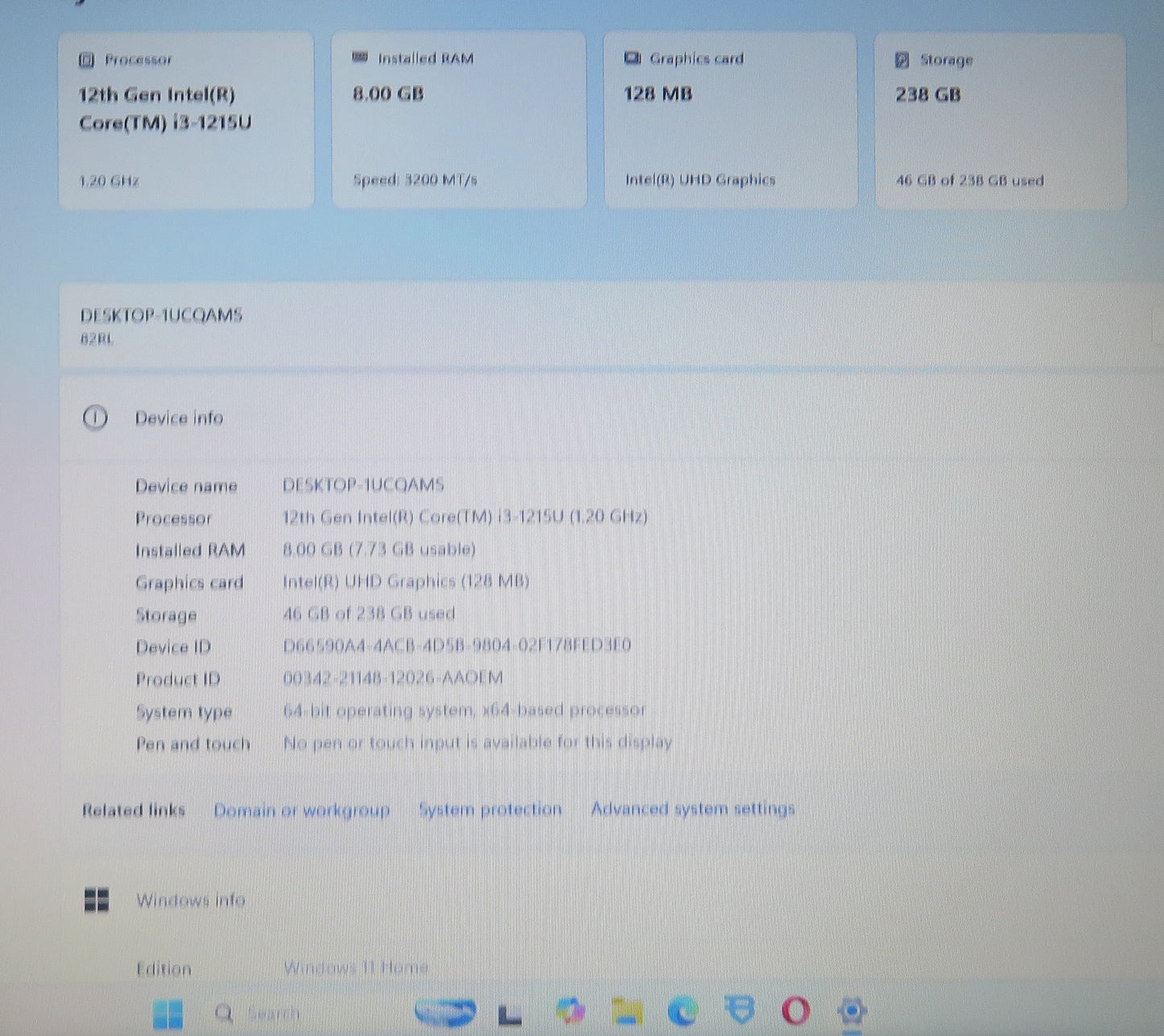Click the 8.00 GB (7.73 GB usable) value
This screenshot has width=1164, height=1036.
379,549
